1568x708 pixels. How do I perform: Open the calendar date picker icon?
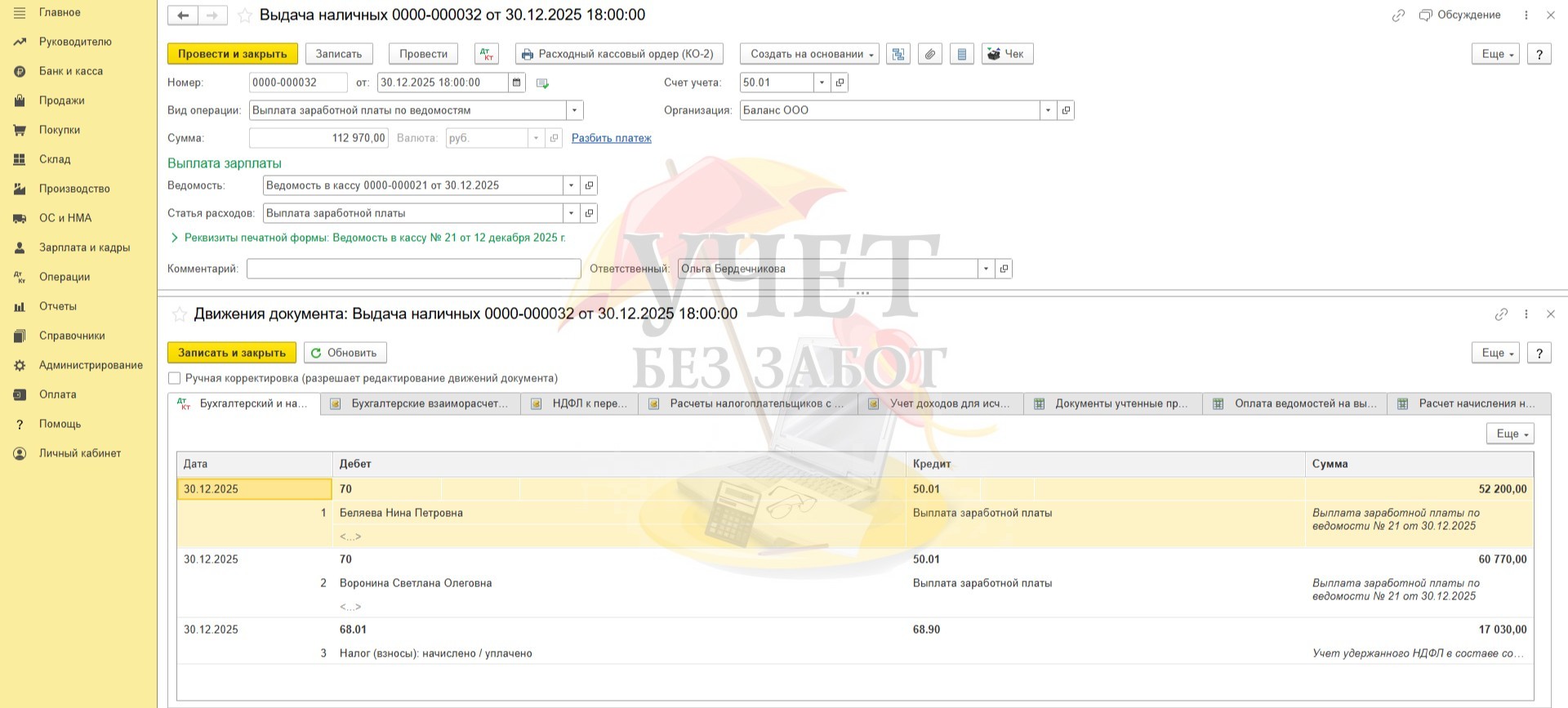pos(516,82)
